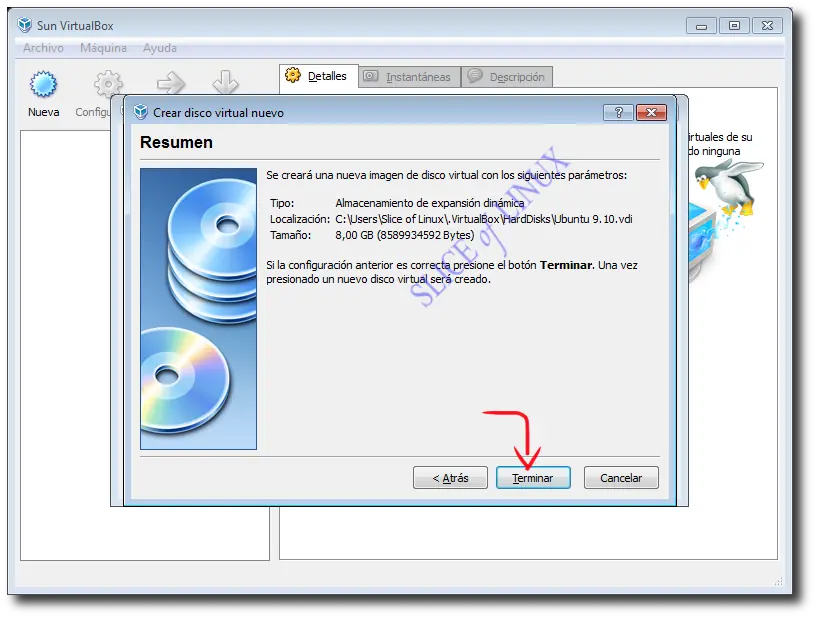Click the Cancelar button
Image resolution: width=816 pixels, height=618 pixels.
[x=621, y=478]
